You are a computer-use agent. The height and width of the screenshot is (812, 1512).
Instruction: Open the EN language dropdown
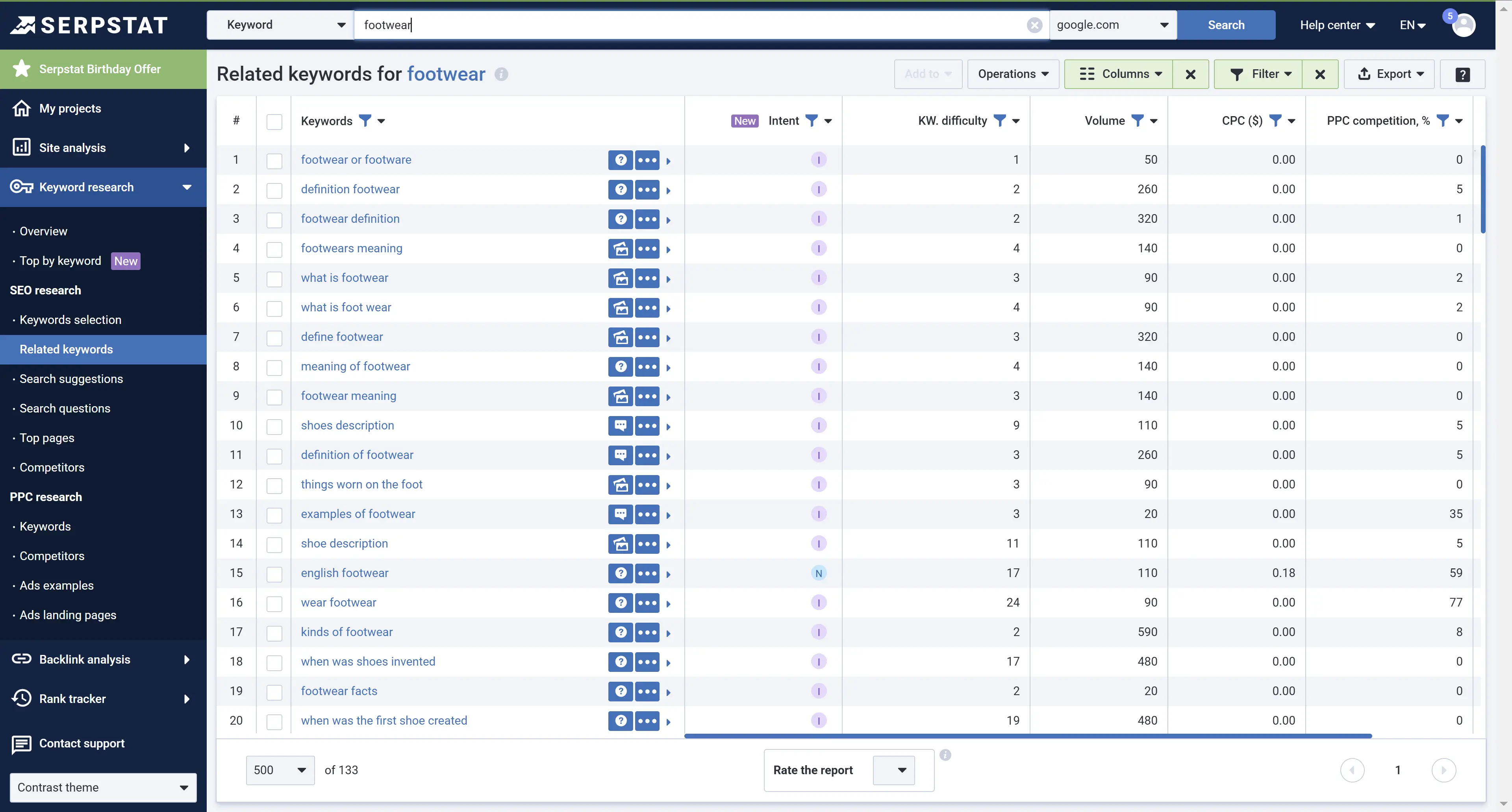point(1412,25)
